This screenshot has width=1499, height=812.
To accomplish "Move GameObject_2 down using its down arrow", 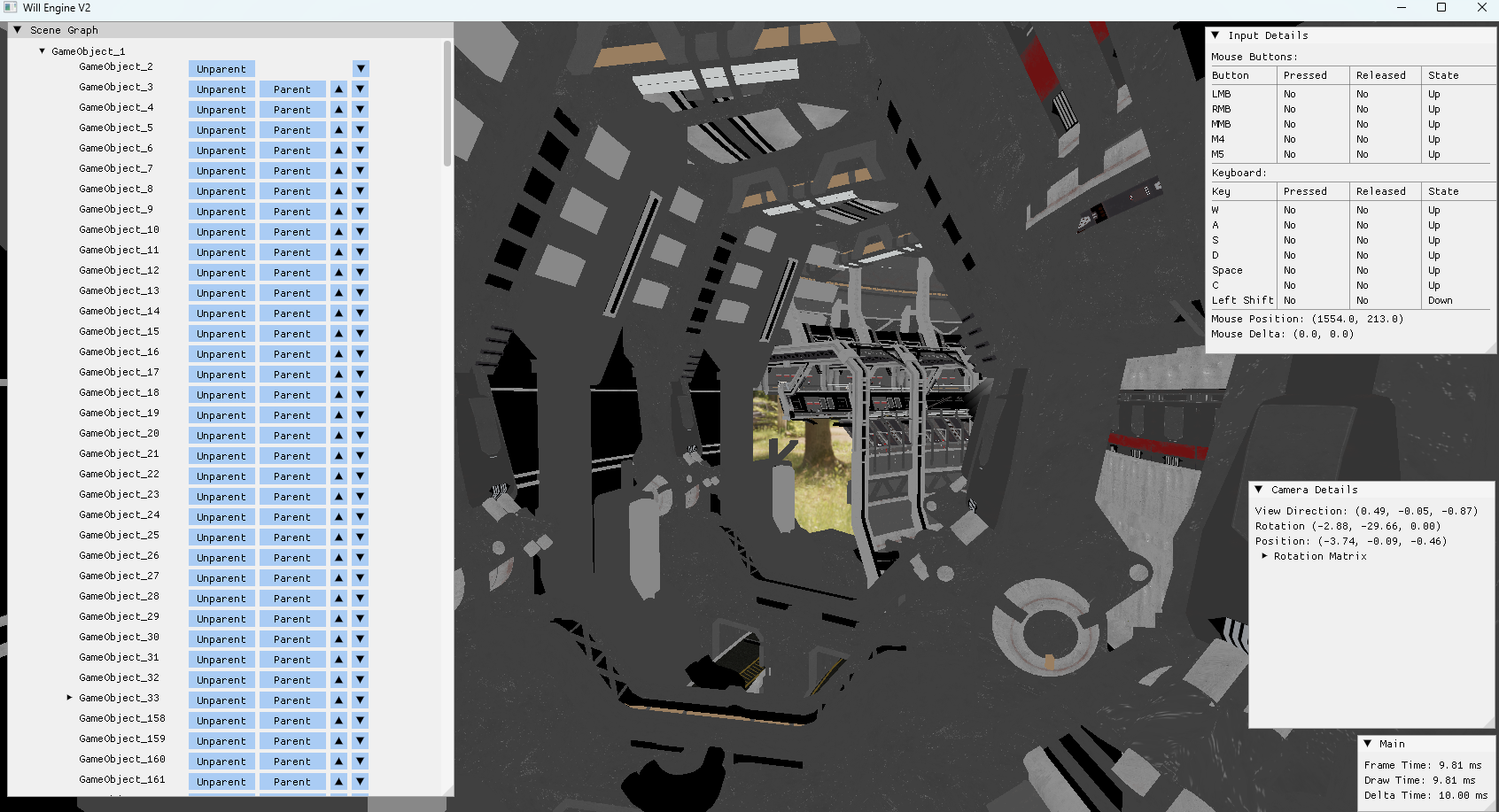I will [360, 69].
